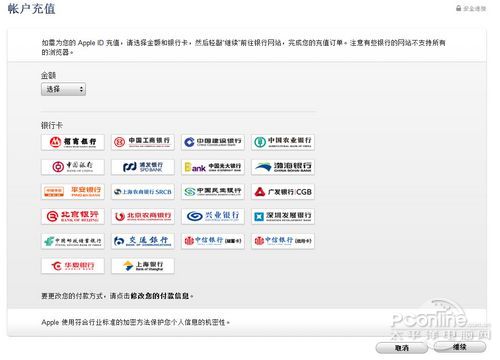Choose Bank of China 中国银行 logo
Image resolution: width=500 pixels, height=360 pixels.
click(73, 167)
